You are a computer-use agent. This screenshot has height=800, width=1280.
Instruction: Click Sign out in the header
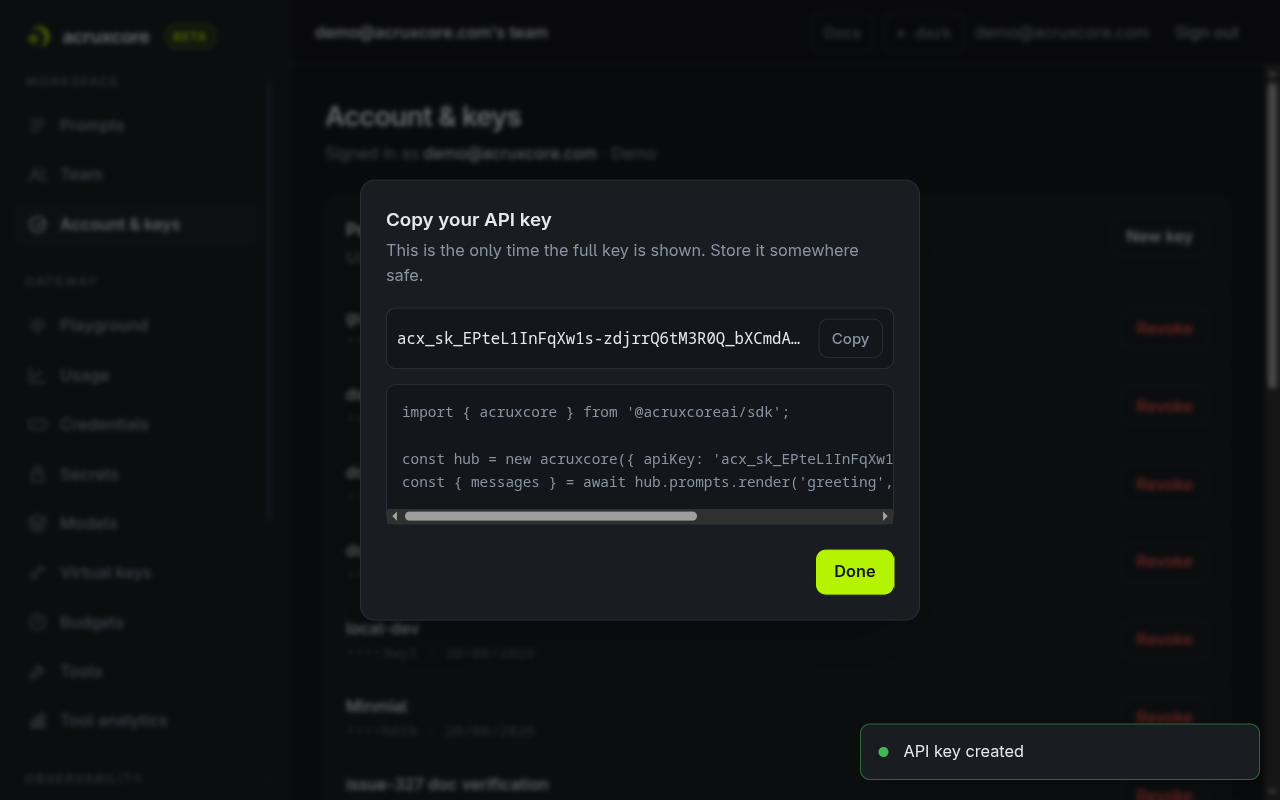[x=1207, y=32]
